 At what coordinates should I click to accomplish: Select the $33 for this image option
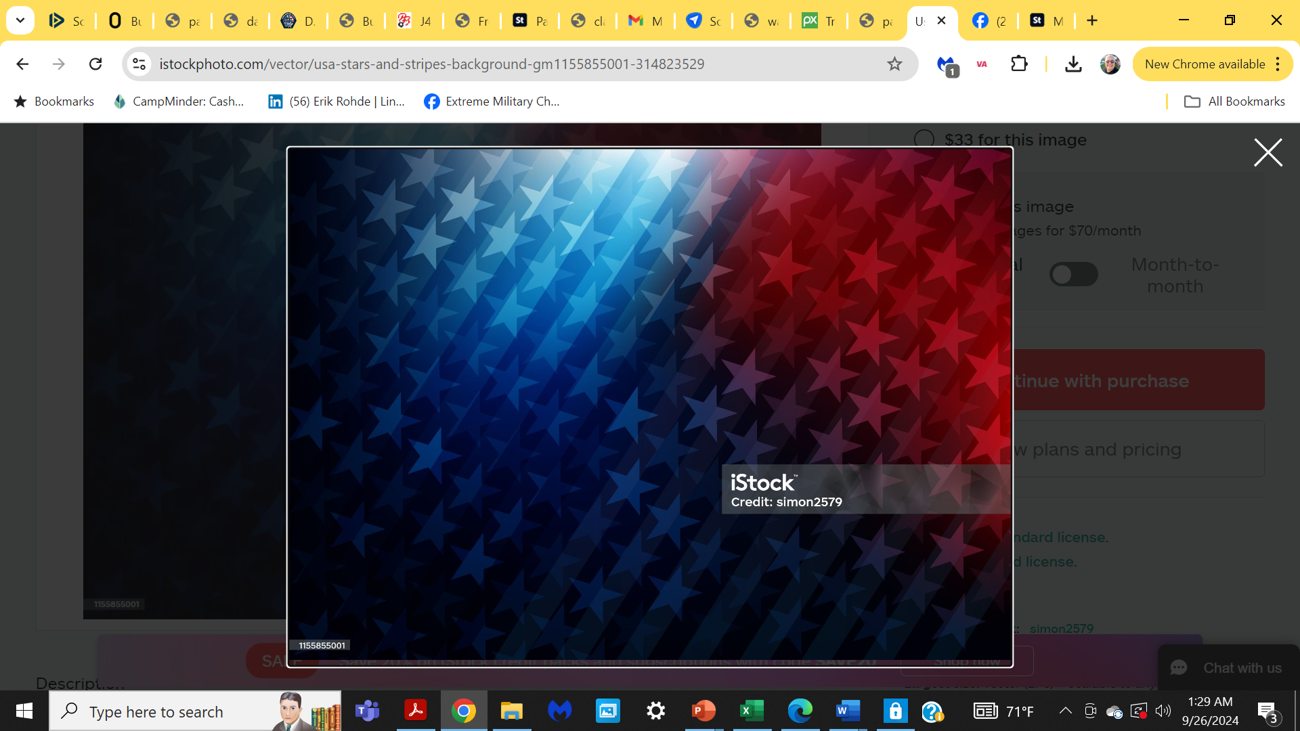924,140
